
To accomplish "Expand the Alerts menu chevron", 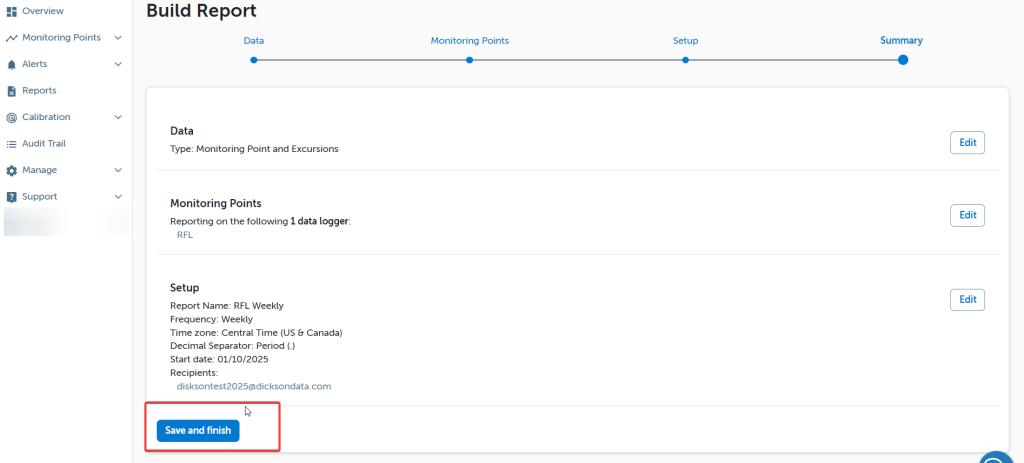I will click(x=118, y=64).
